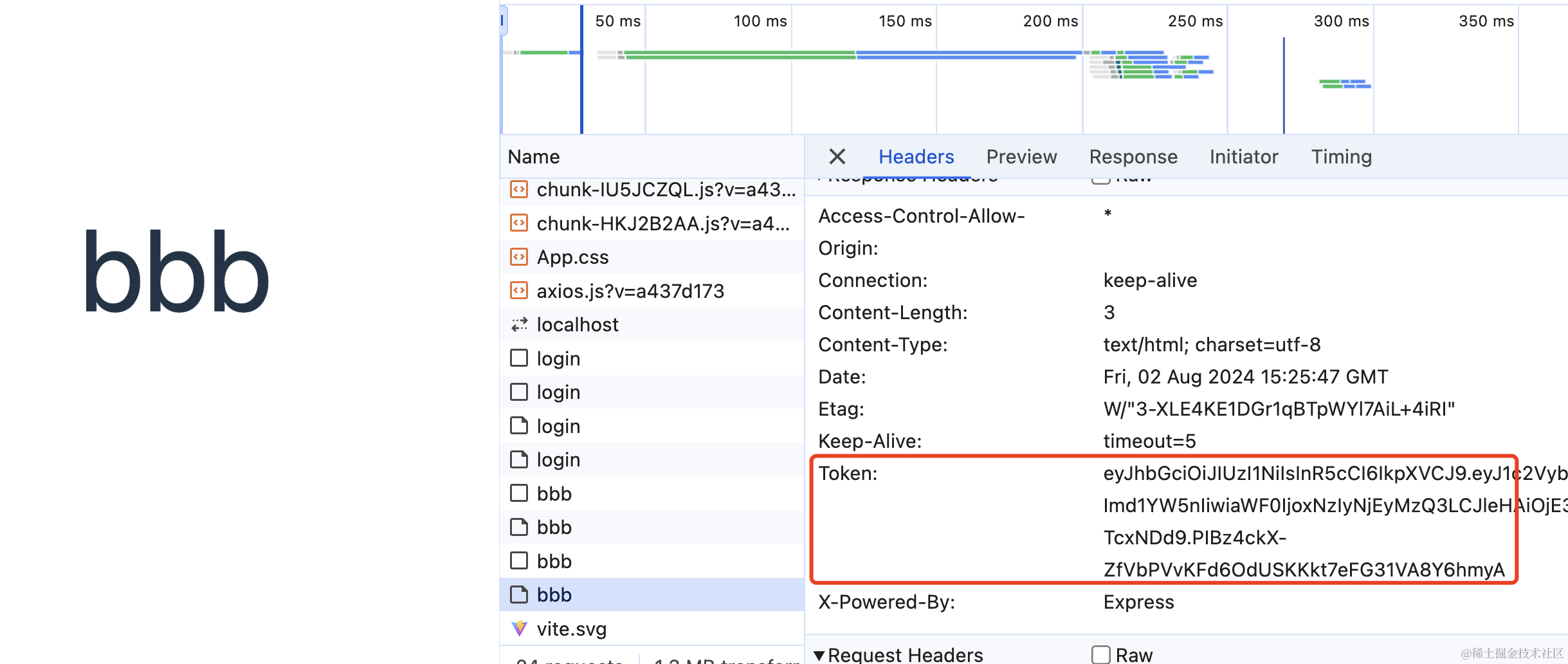Click the first login request's icon
The image size is (1568, 664).
(518, 358)
